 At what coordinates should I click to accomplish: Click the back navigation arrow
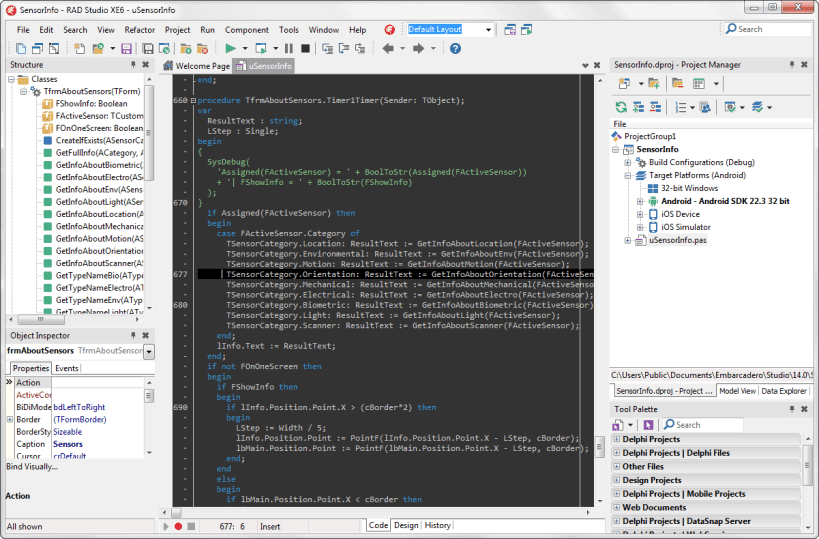[388, 49]
